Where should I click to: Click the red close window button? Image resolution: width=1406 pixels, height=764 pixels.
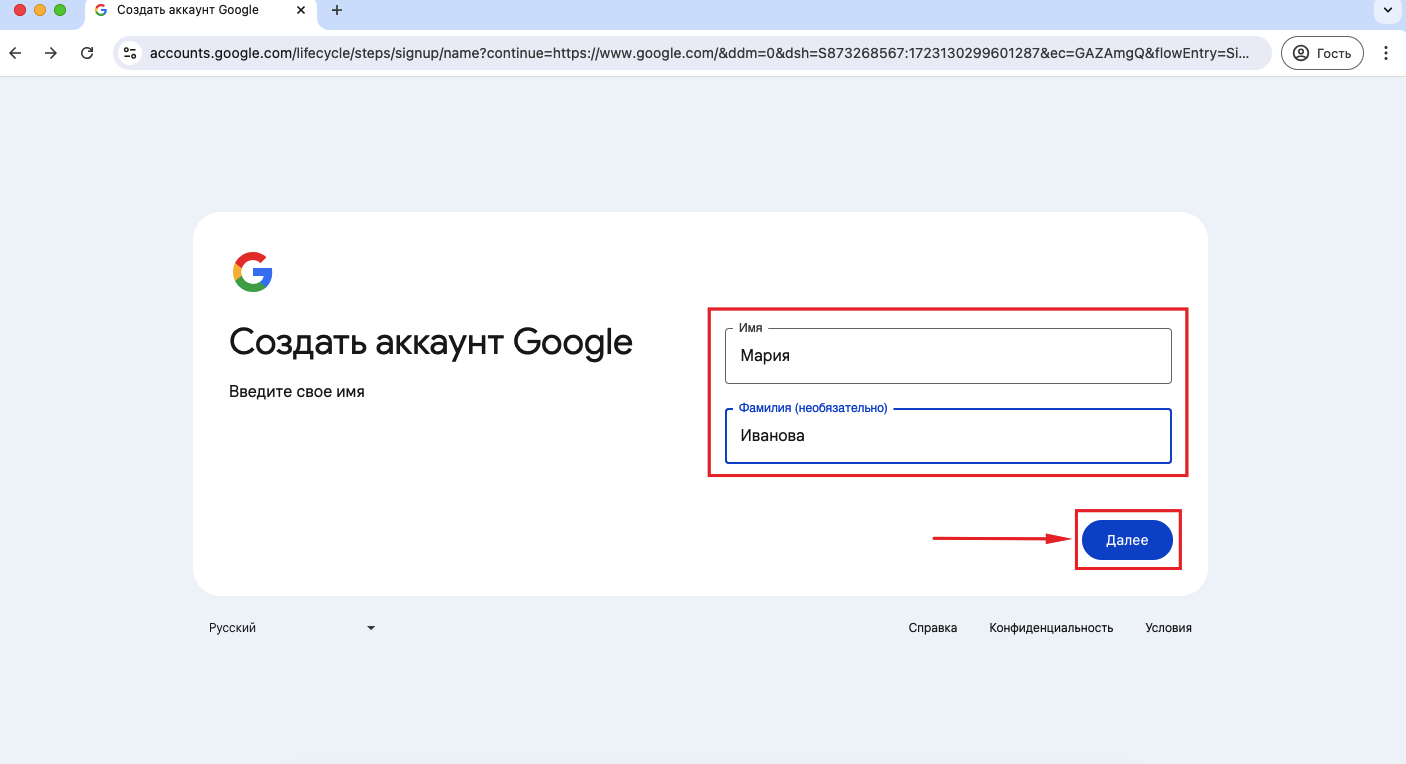20,10
